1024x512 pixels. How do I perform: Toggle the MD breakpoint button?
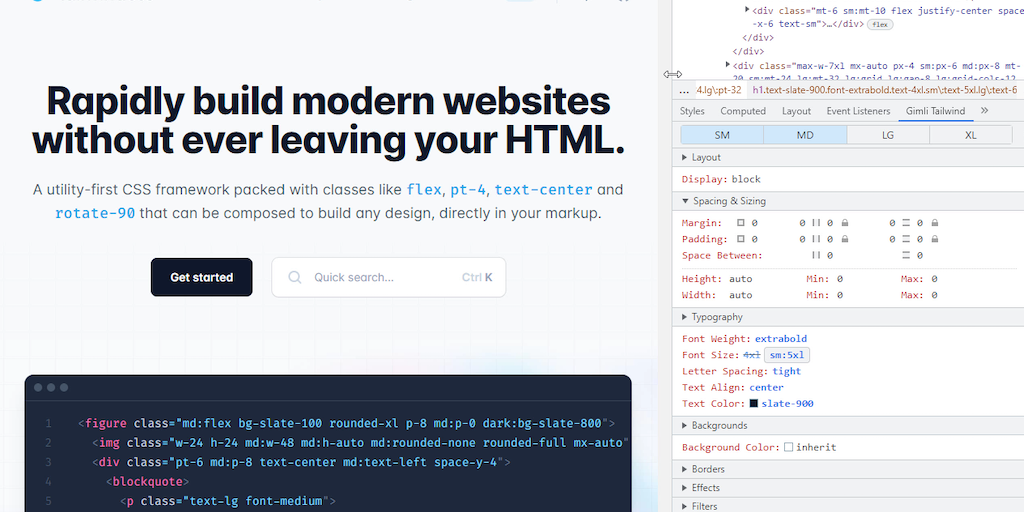coord(805,135)
